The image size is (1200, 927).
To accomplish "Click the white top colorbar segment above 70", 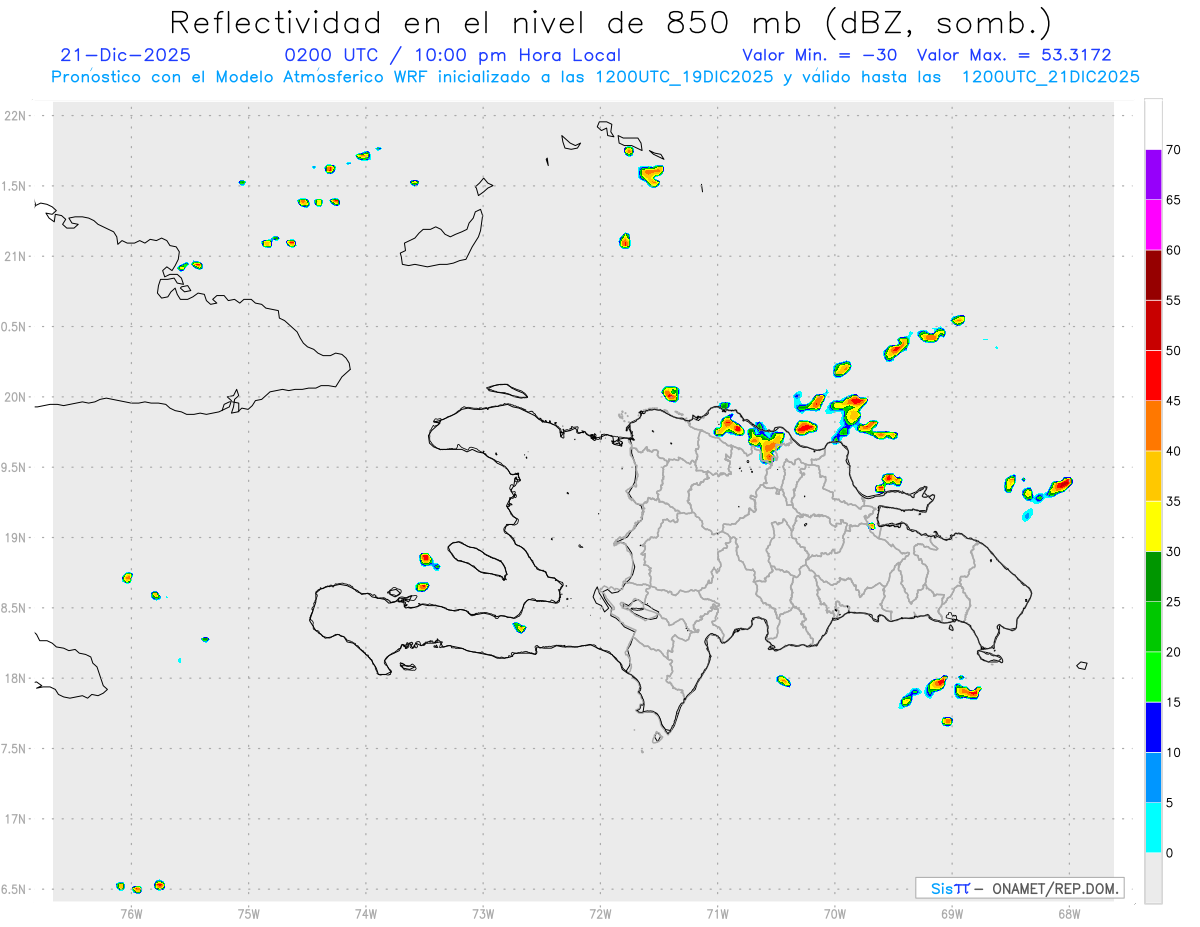I will 1153,124.
